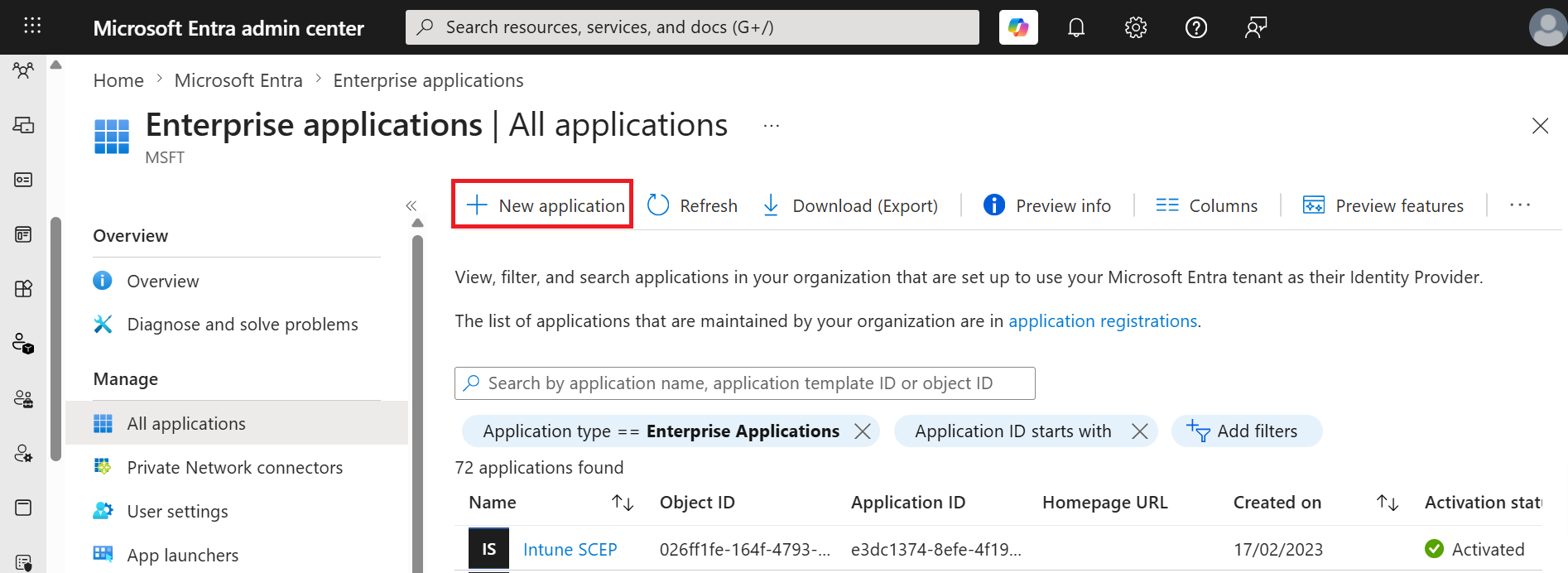
Task: Open Preview features
Action: tap(1383, 205)
